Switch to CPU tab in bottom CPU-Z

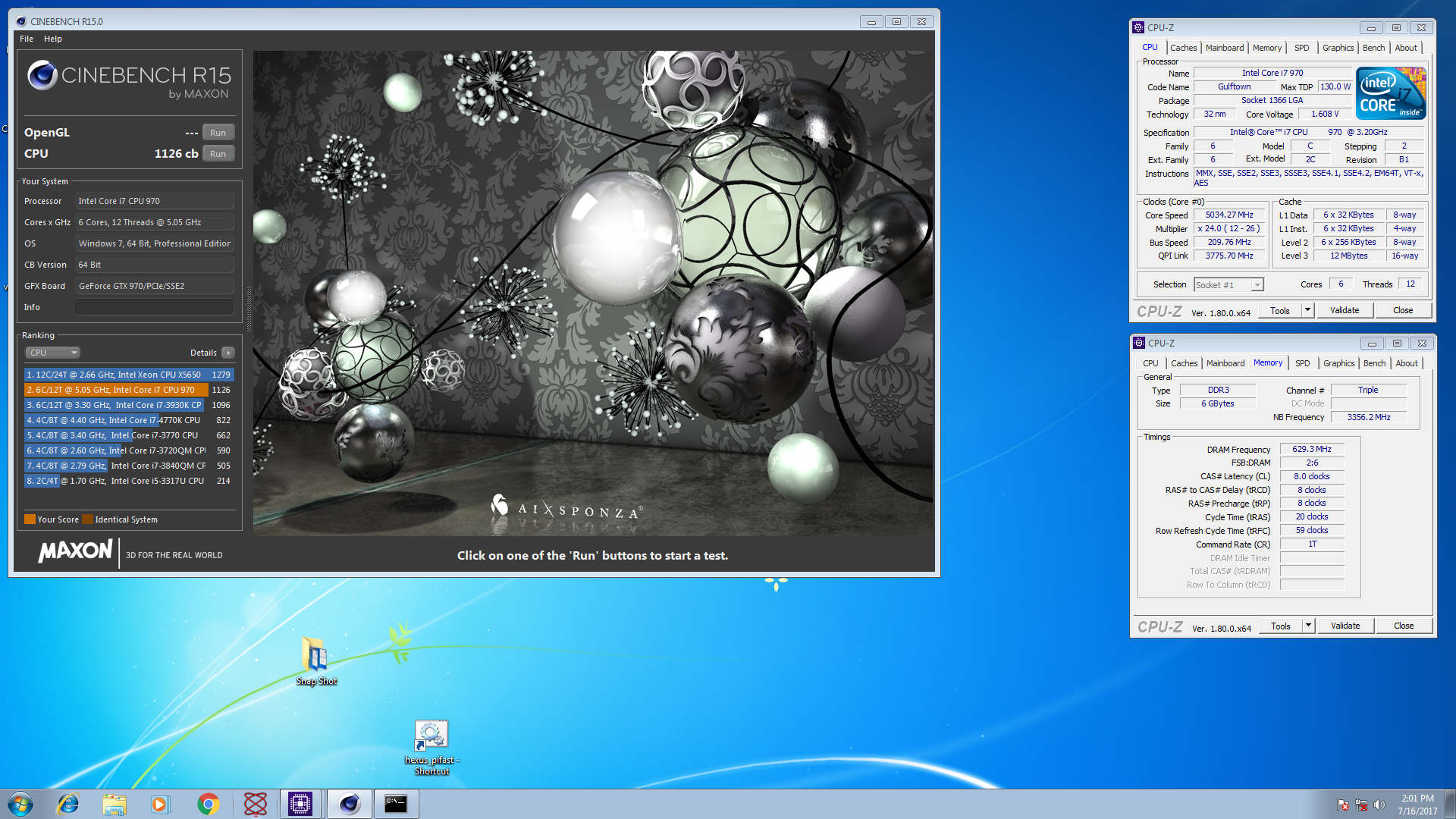pos(1151,363)
